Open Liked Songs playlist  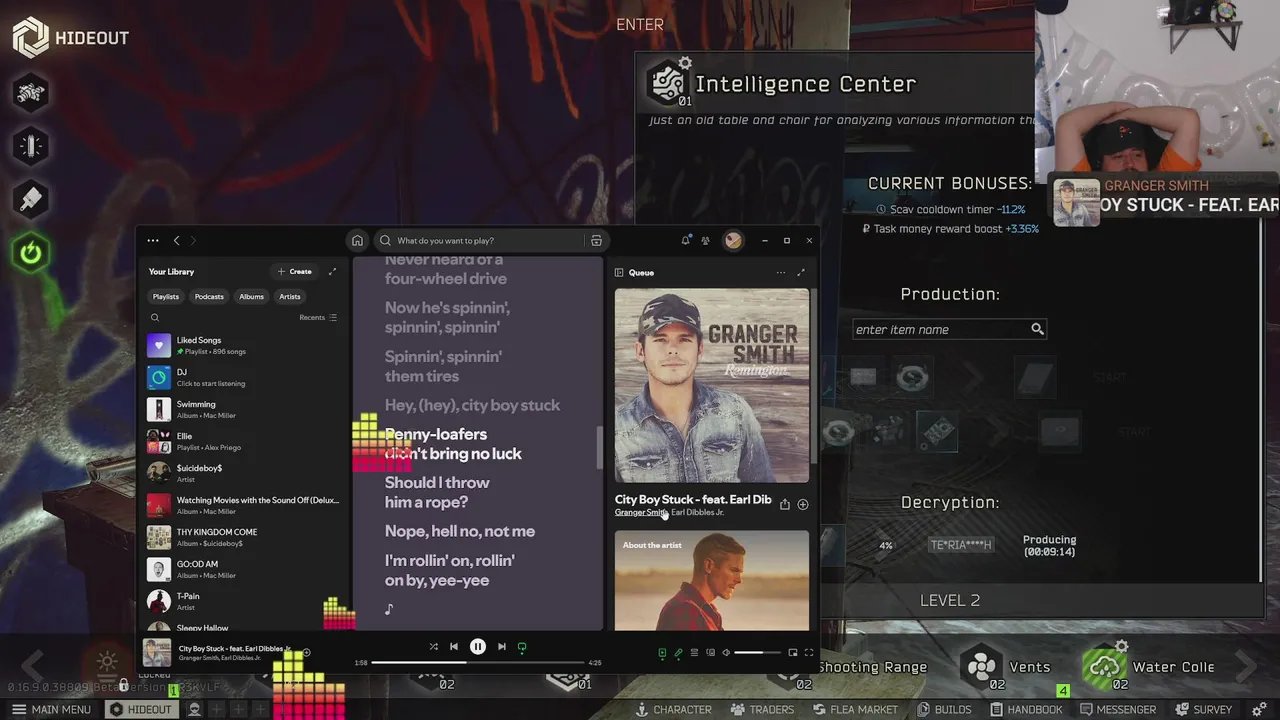(x=243, y=346)
